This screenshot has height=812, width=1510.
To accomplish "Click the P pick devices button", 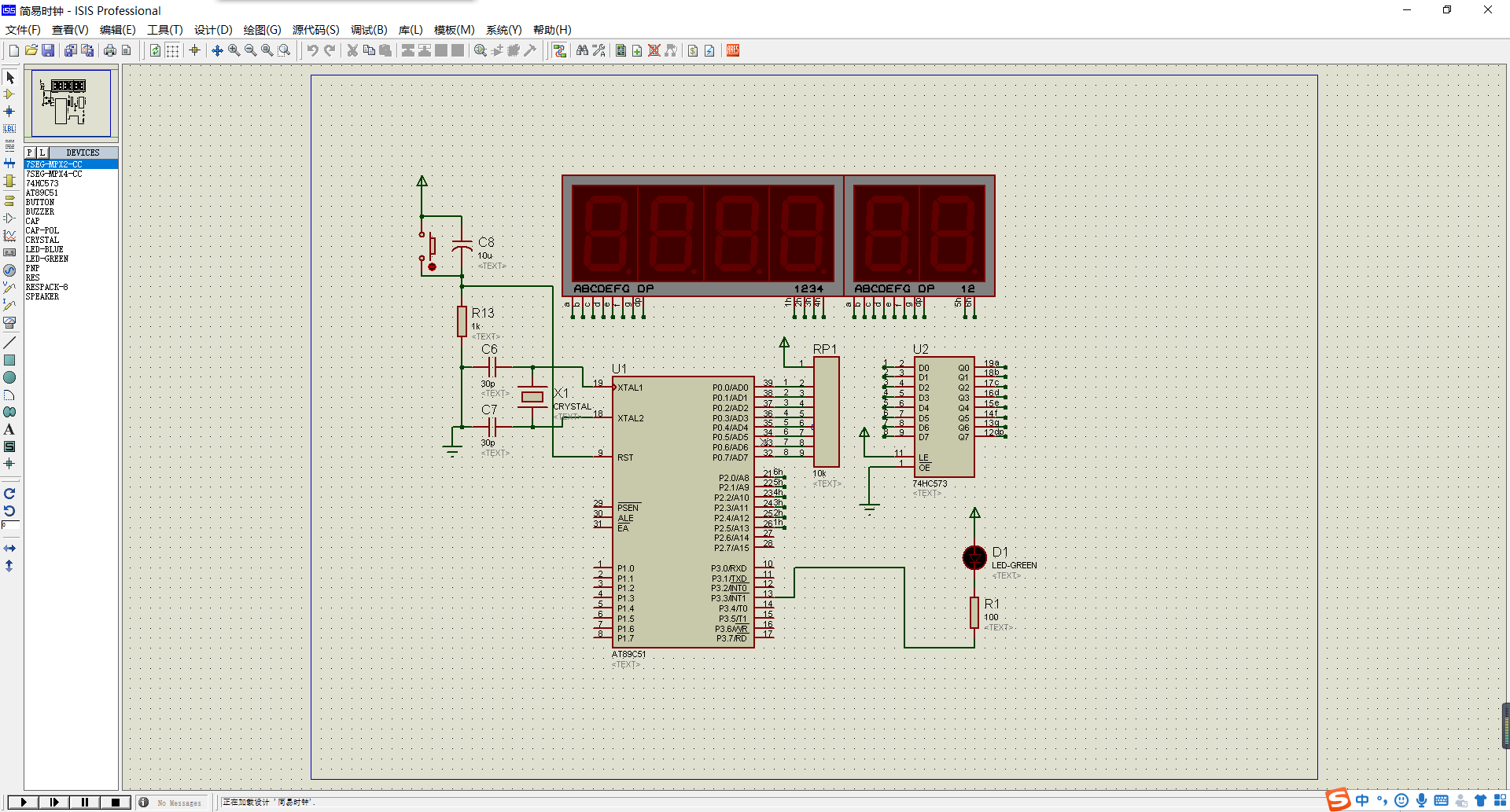I will point(30,152).
